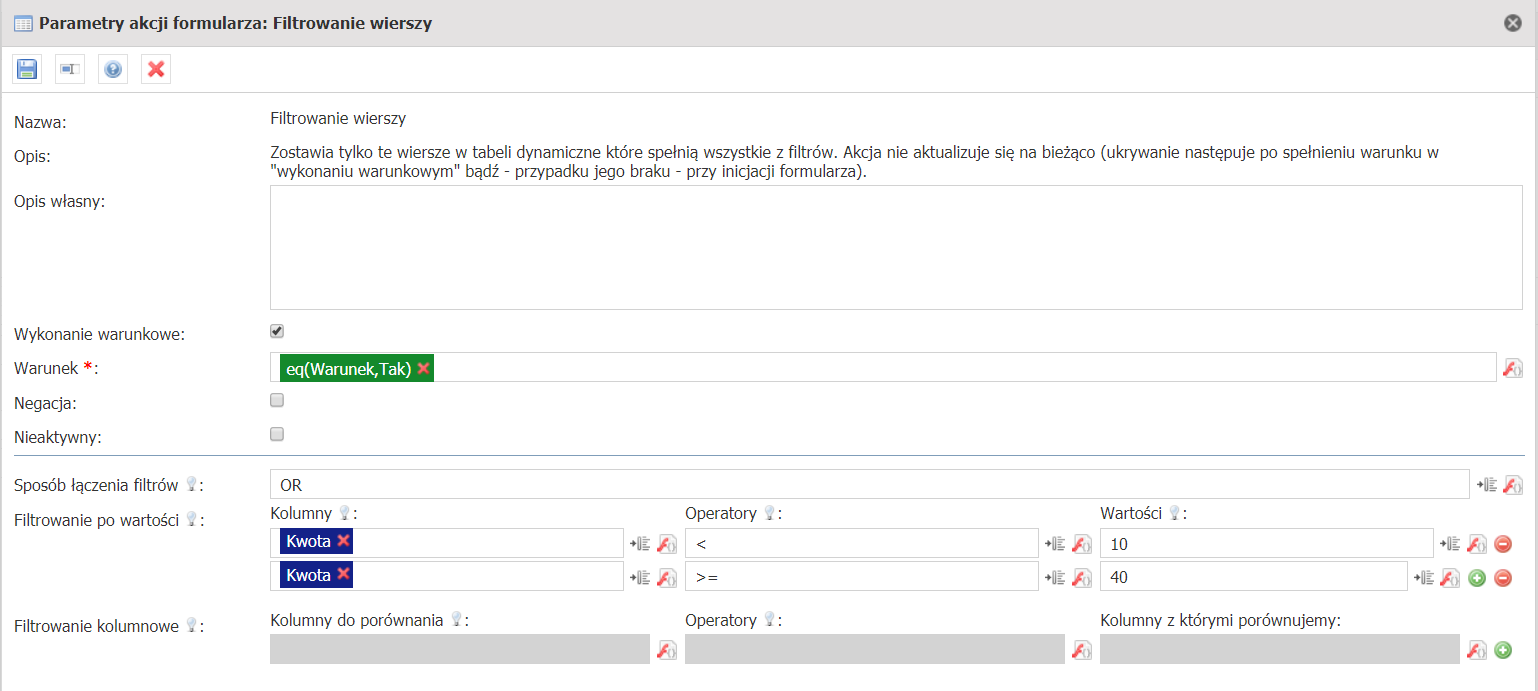
Task: Open the picker list for first Kwota column
Action: 639,544
